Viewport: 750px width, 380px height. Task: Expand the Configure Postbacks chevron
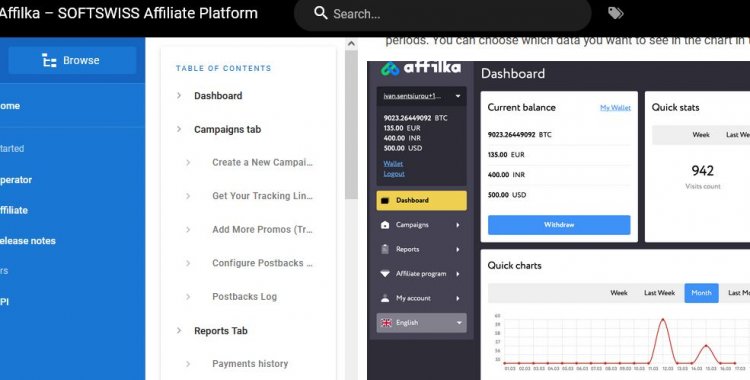coord(188,263)
